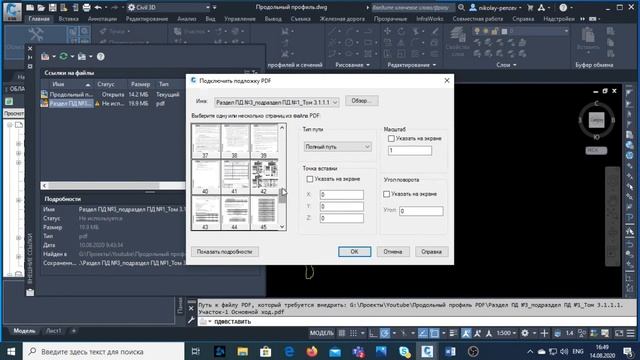Click the Отмена button
The image size is (640, 360).
click(393, 252)
